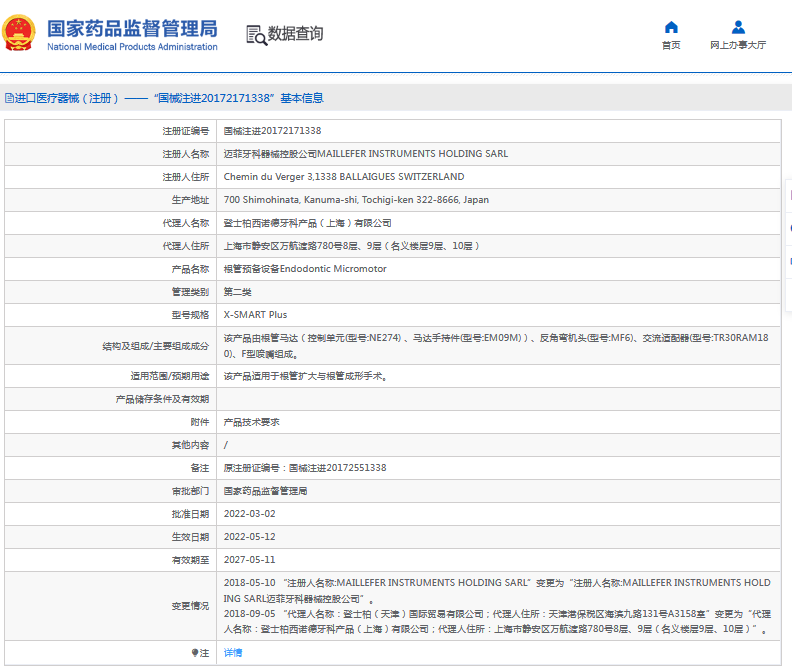Select approval date 2022-03-02

pos(250,514)
